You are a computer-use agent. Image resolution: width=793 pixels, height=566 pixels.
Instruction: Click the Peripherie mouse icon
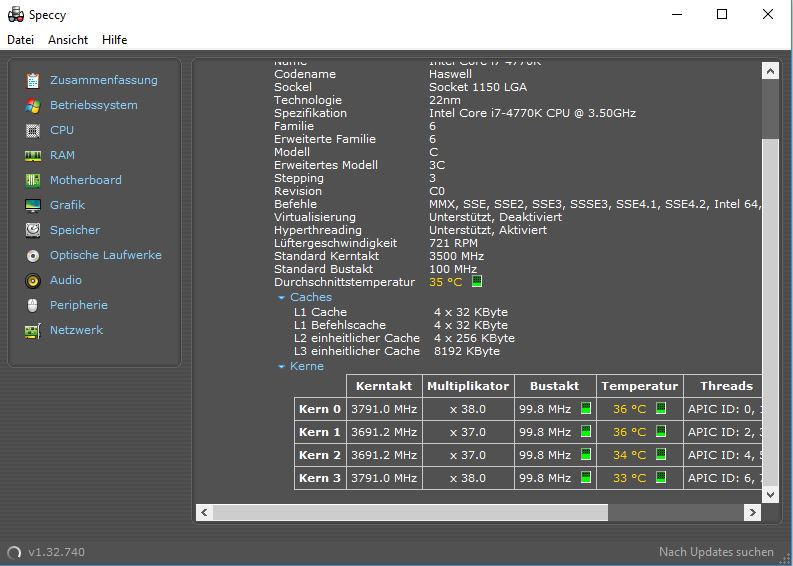pyautogui.click(x=33, y=305)
